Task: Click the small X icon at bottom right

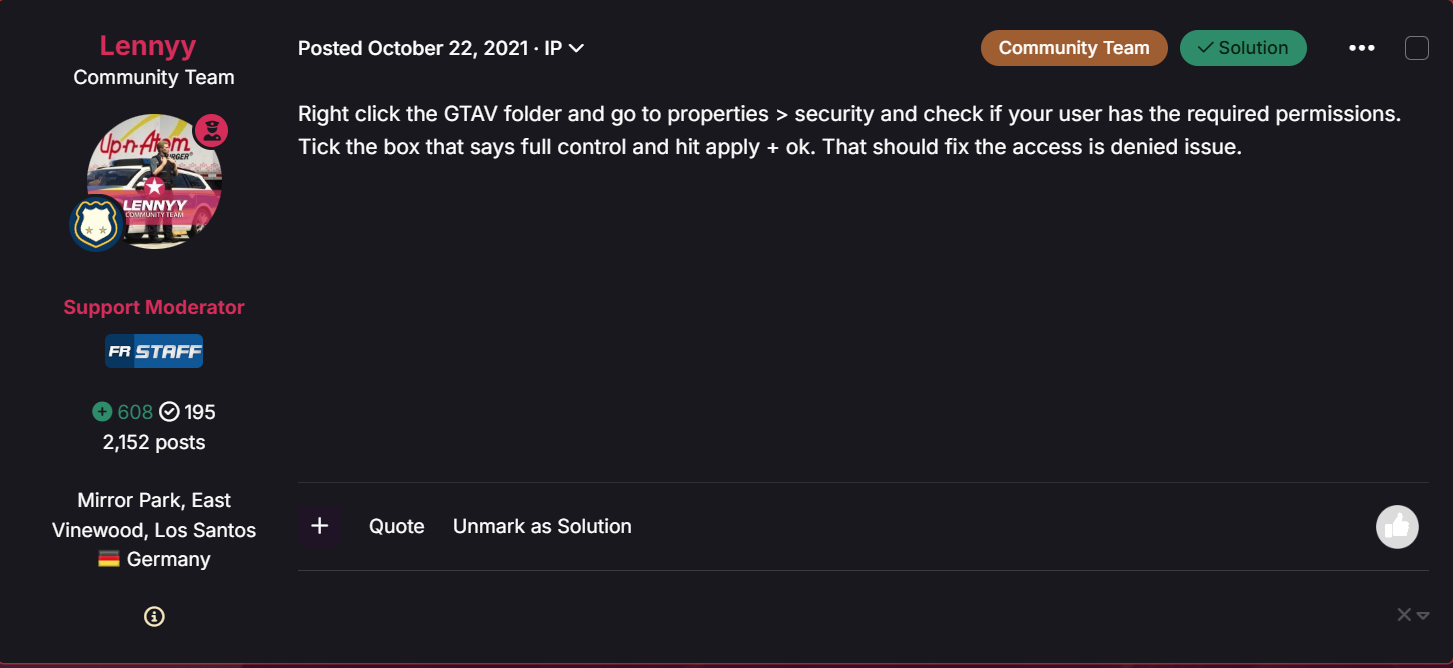Action: [x=1404, y=615]
